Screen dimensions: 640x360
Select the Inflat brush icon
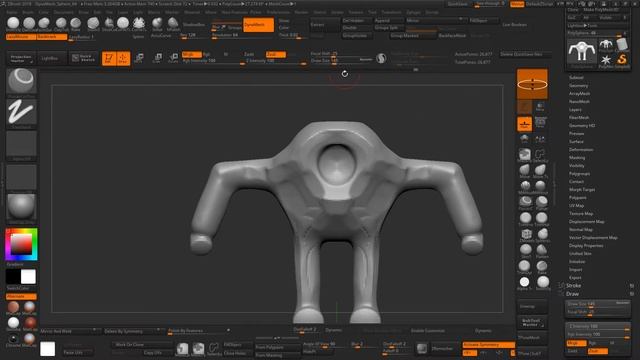157,23
